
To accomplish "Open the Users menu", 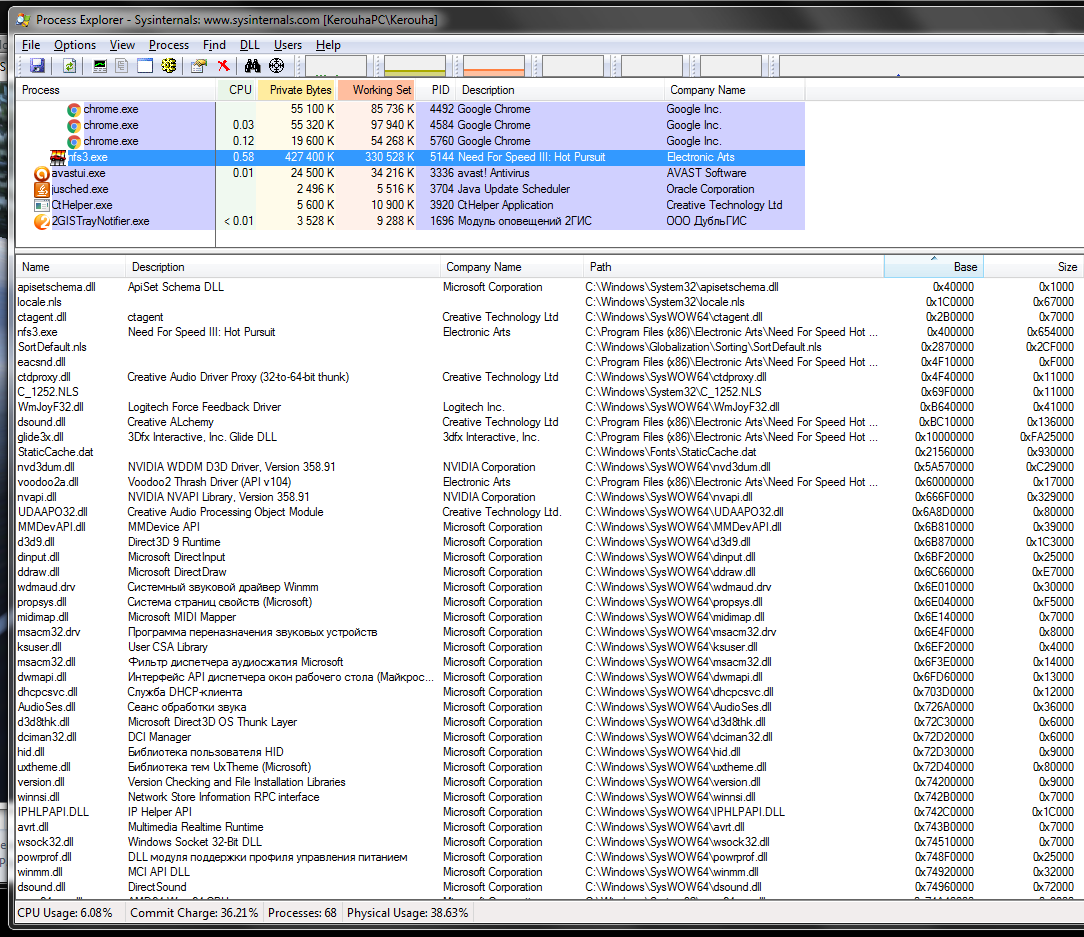I will 288,45.
